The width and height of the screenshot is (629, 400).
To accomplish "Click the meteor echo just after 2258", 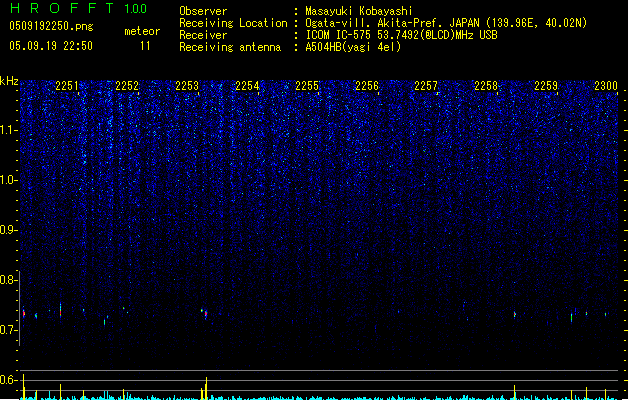I will click(515, 315).
